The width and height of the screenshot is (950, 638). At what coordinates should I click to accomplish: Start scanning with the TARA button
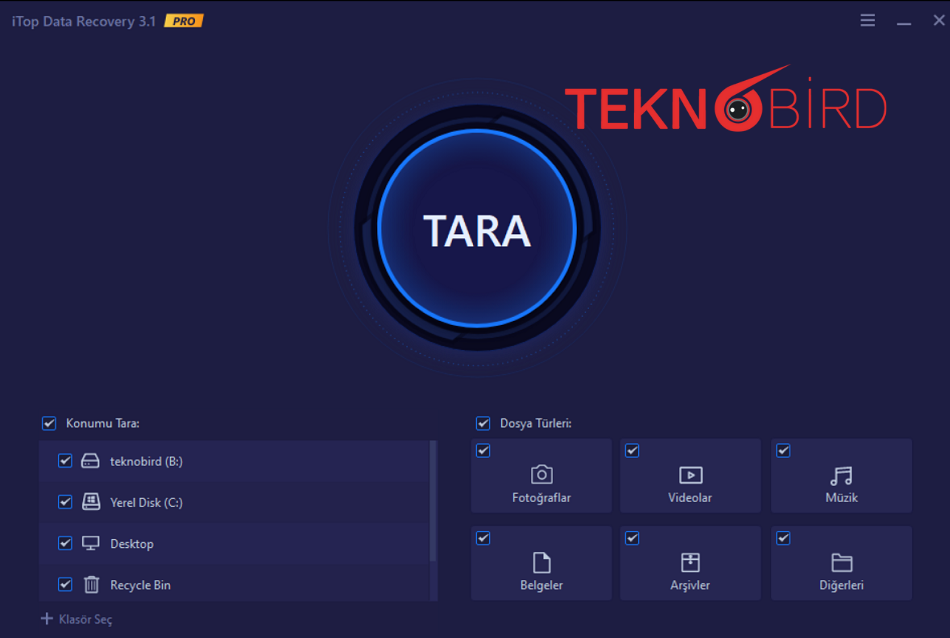(477, 228)
